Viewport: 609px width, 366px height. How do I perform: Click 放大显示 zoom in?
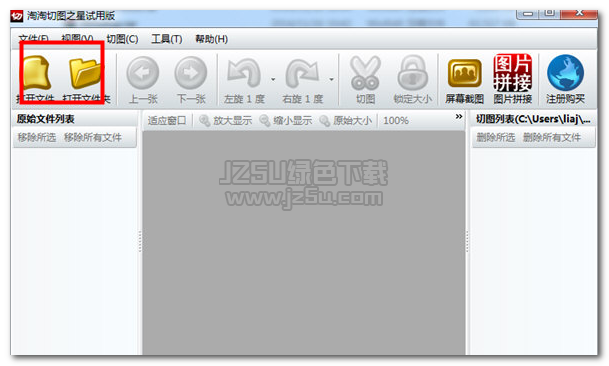226,120
